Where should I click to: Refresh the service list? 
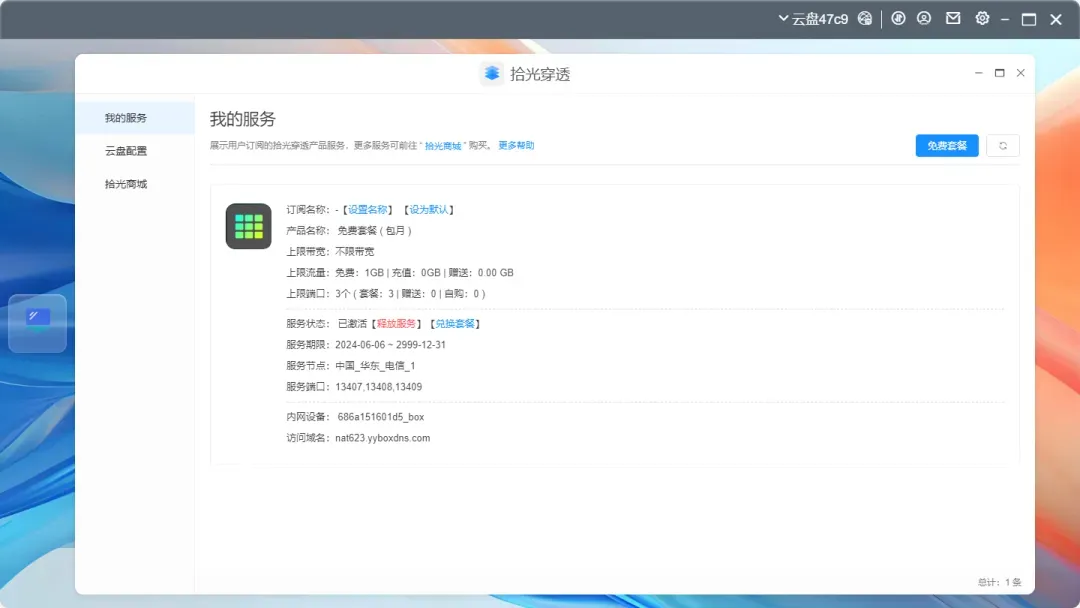coord(1003,145)
